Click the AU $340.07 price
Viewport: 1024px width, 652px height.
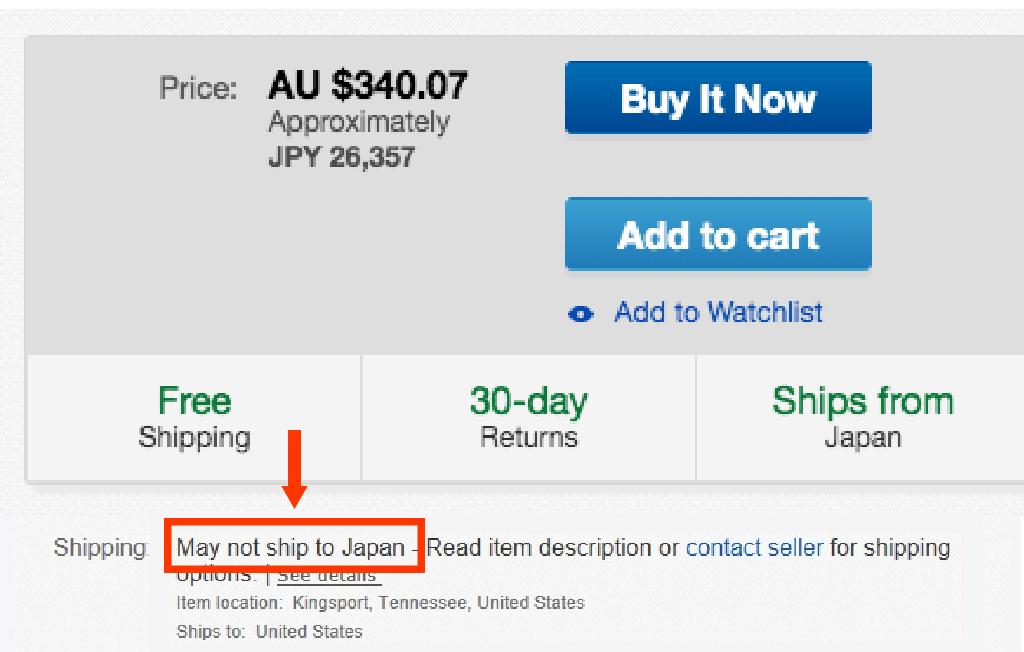coord(367,85)
